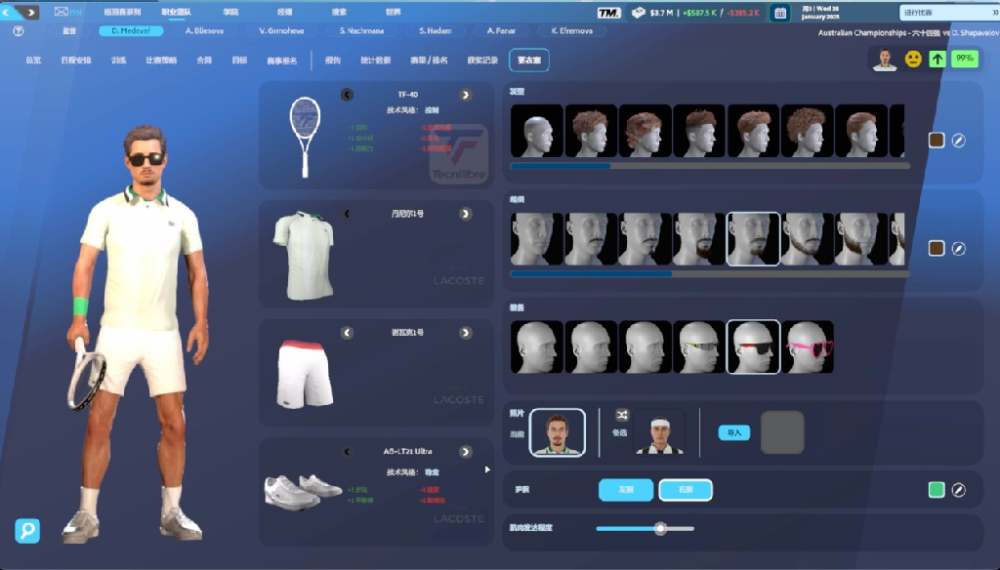Open the S. Nadam player tab
This screenshot has width=1000, height=570.
click(435, 31)
